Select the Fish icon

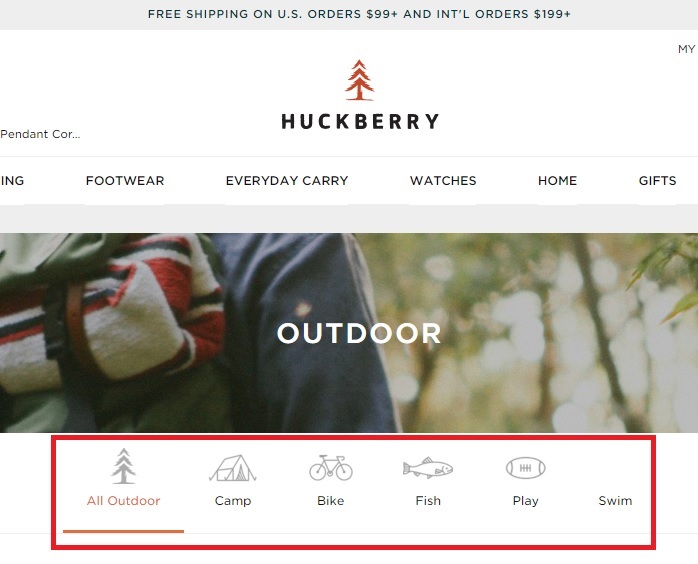tap(428, 468)
